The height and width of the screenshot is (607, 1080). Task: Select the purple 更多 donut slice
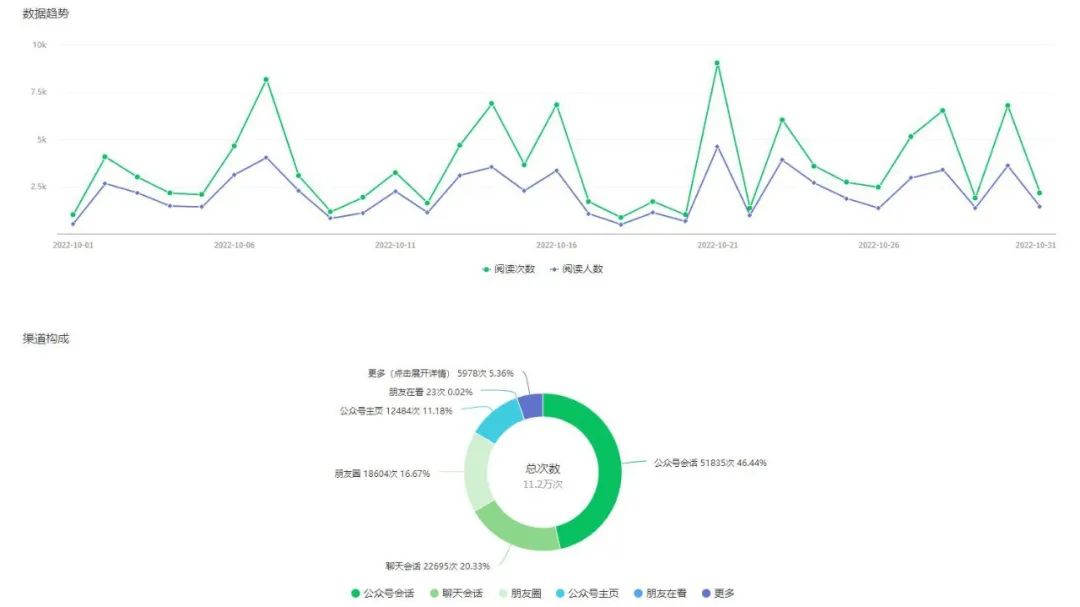point(532,405)
